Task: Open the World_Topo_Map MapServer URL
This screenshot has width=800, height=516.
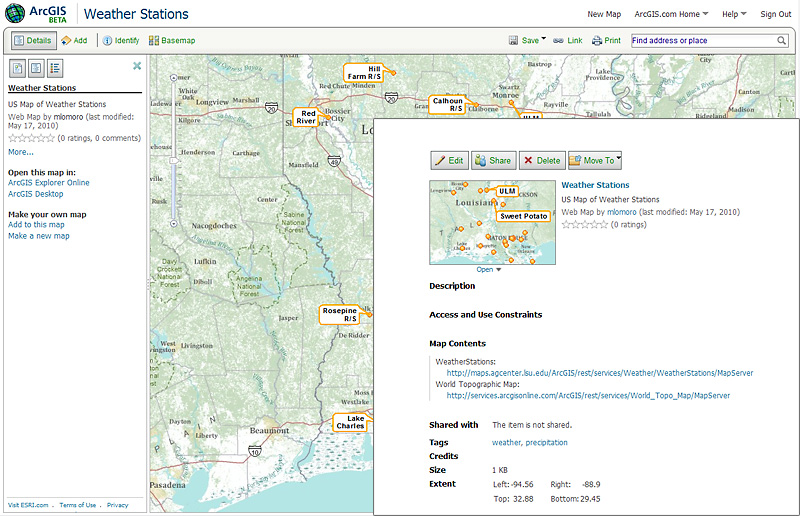Action: pyautogui.click(x=588, y=396)
